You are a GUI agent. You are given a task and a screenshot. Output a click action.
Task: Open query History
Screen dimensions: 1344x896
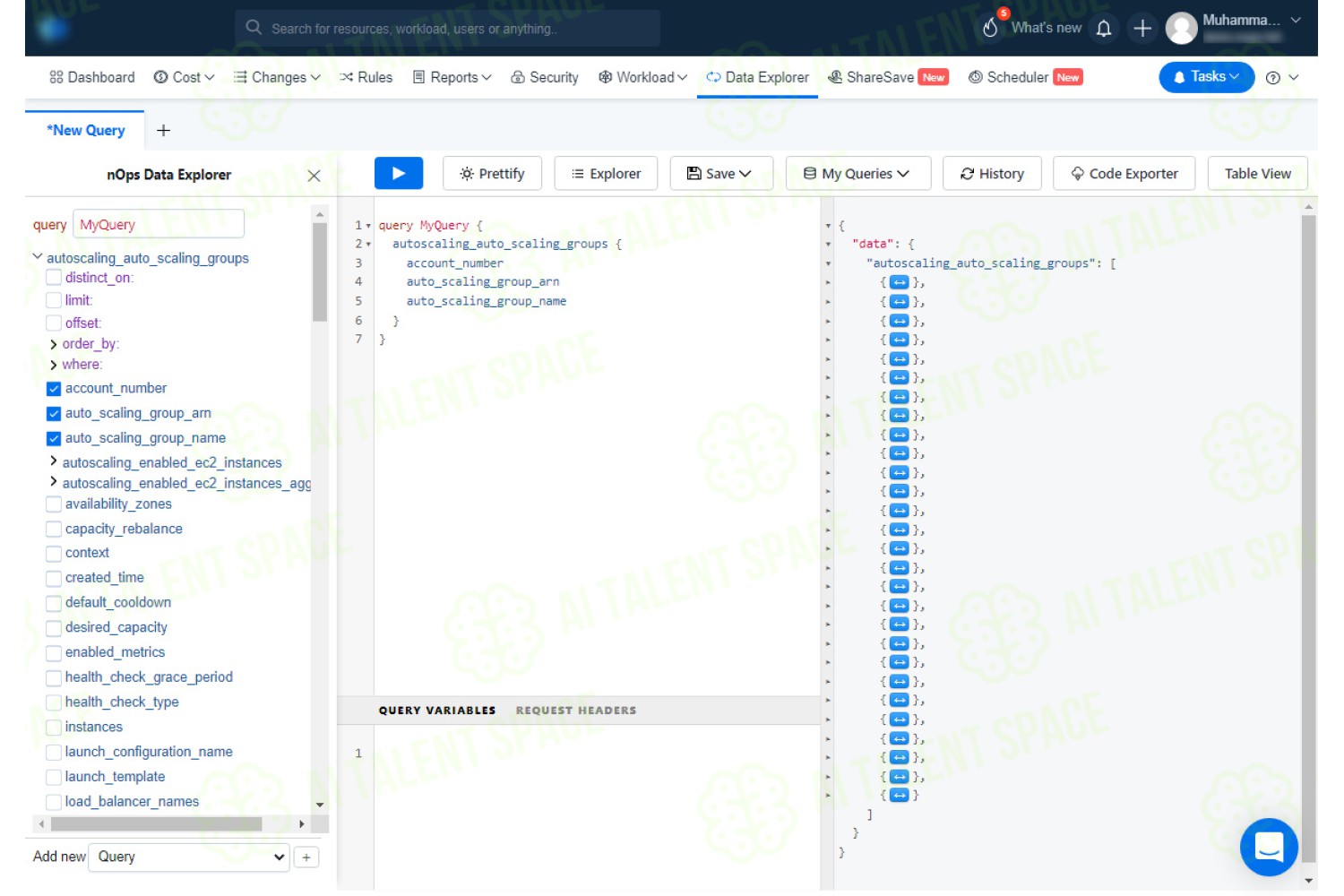[x=992, y=174]
